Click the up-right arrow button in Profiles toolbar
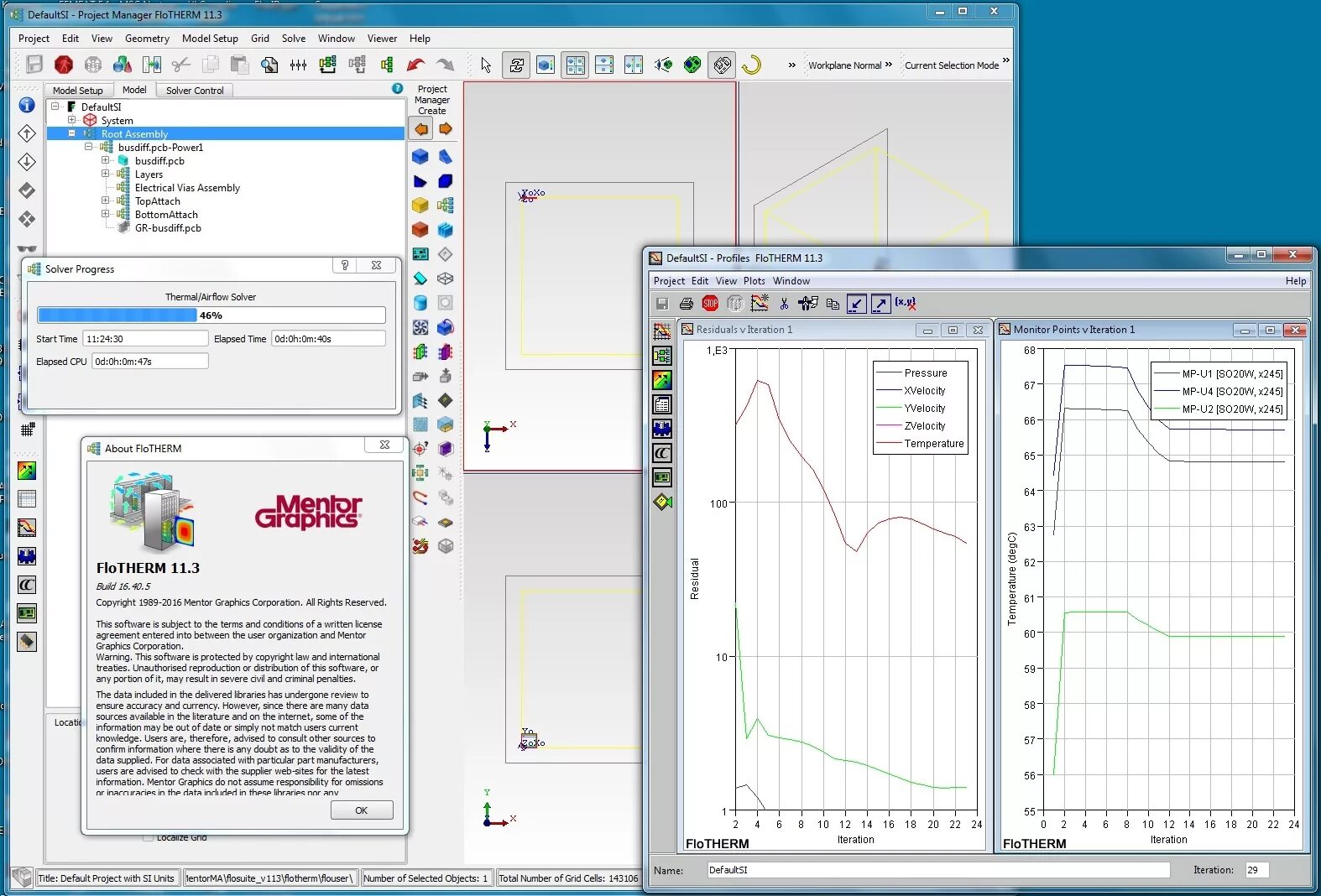 880,304
